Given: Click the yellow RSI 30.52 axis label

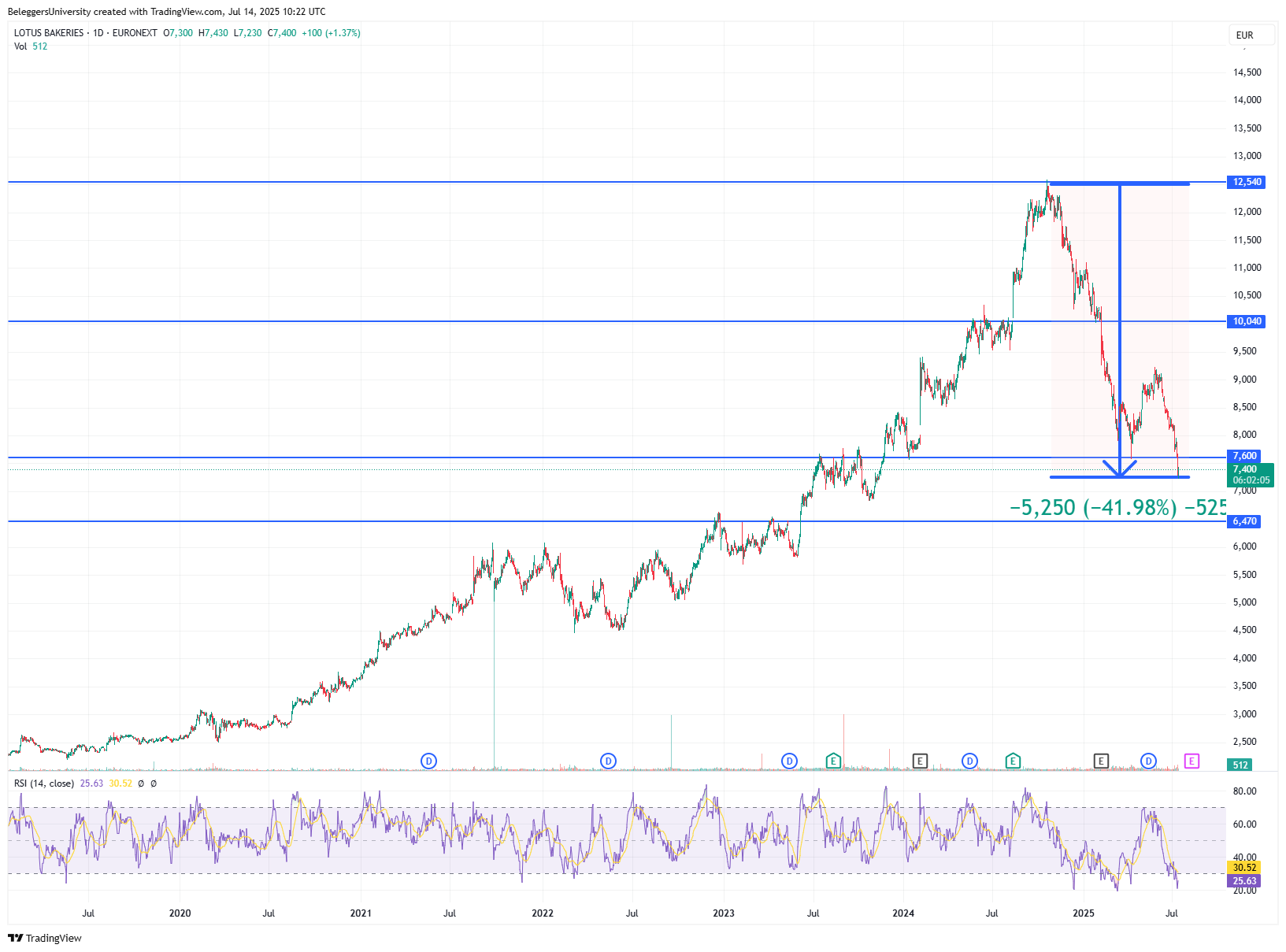Looking at the screenshot, I should (1244, 868).
